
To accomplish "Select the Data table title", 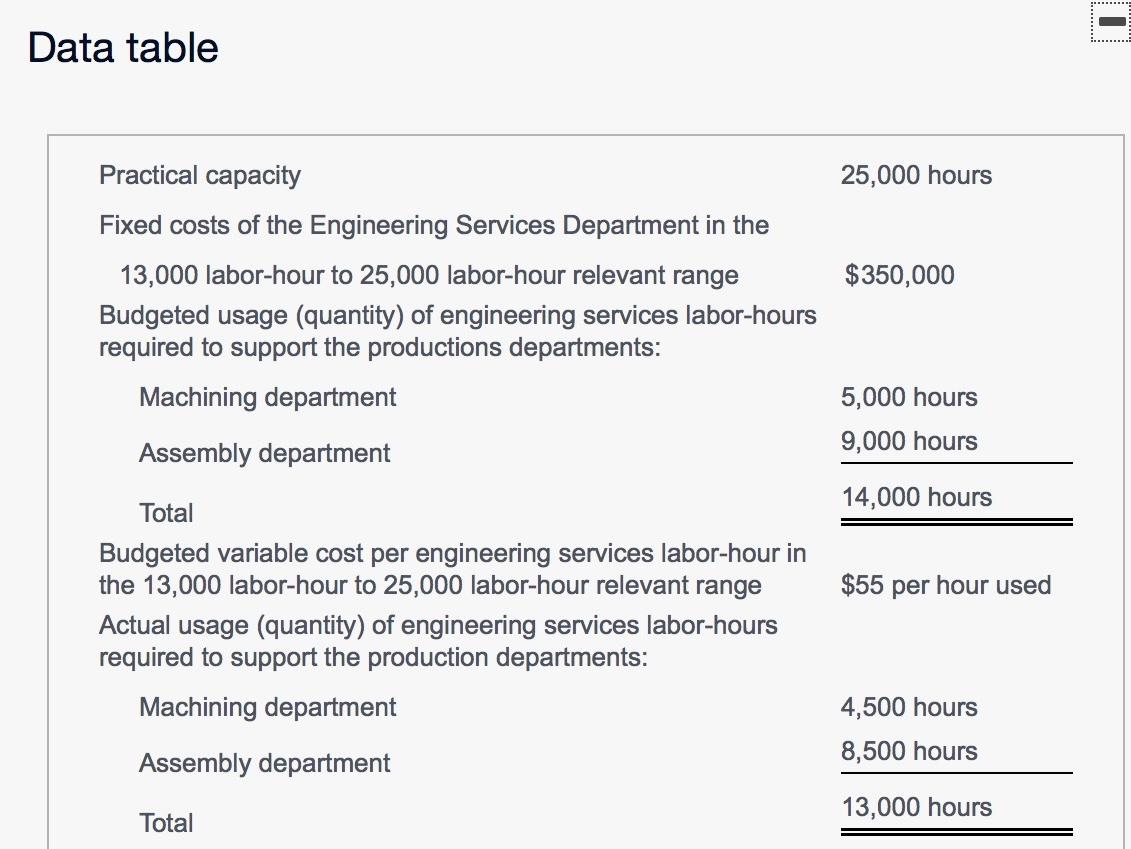I will click(121, 46).
